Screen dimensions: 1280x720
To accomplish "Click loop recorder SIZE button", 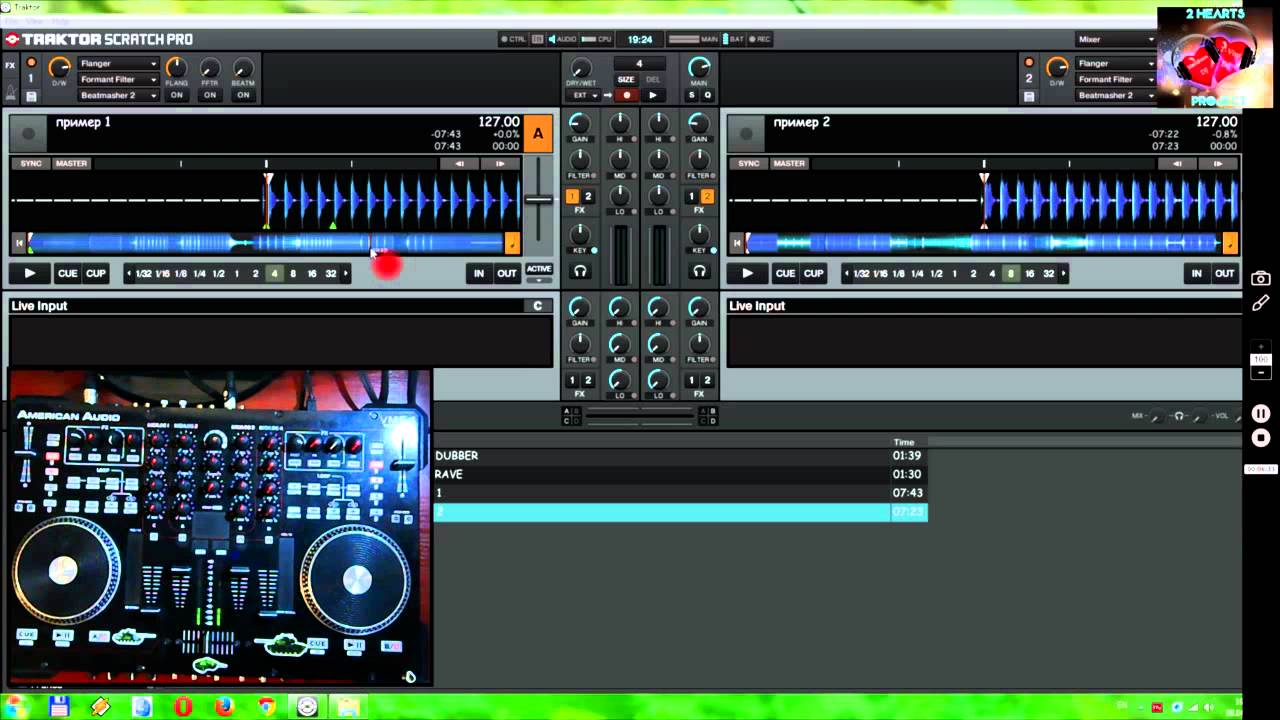I will point(626,79).
